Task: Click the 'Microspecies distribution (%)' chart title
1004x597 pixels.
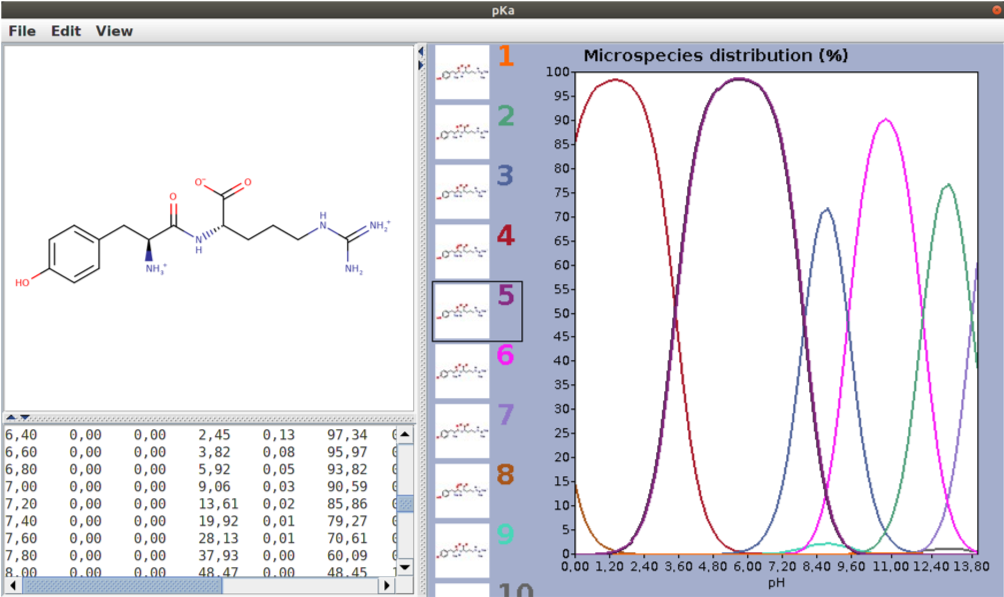Action: point(716,56)
